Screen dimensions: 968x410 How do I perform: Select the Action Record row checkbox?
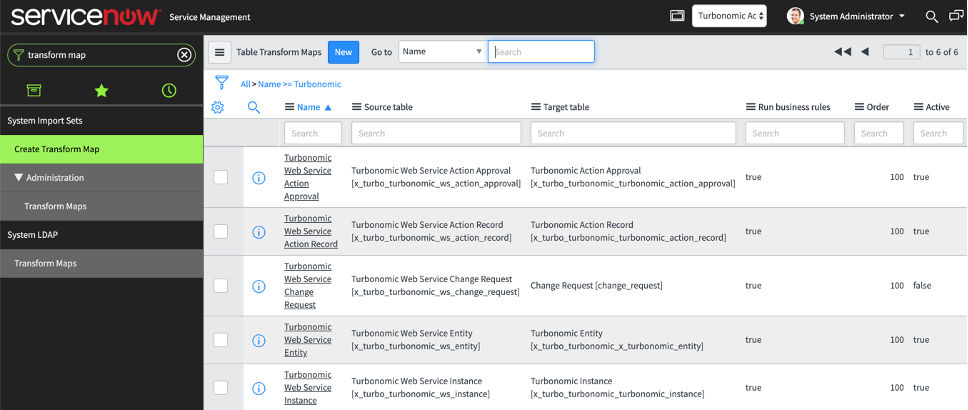tap(220, 232)
